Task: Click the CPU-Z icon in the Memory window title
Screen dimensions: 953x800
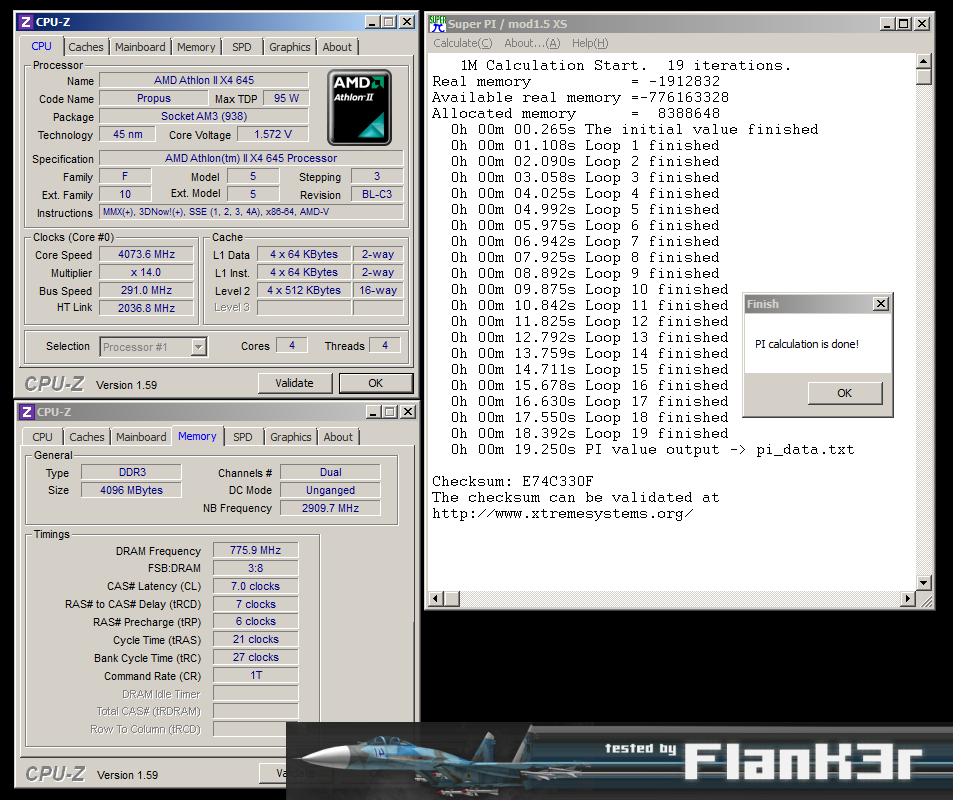Action: coord(27,412)
